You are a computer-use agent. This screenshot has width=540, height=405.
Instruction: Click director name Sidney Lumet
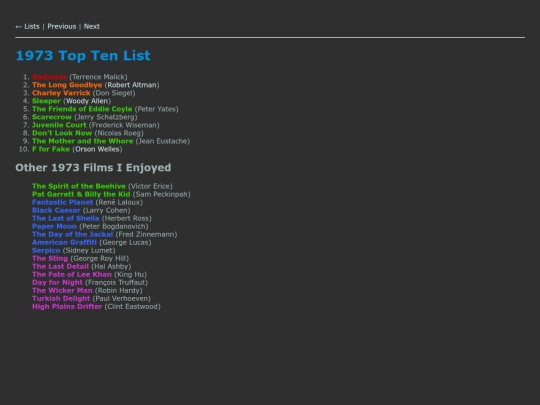coord(89,250)
